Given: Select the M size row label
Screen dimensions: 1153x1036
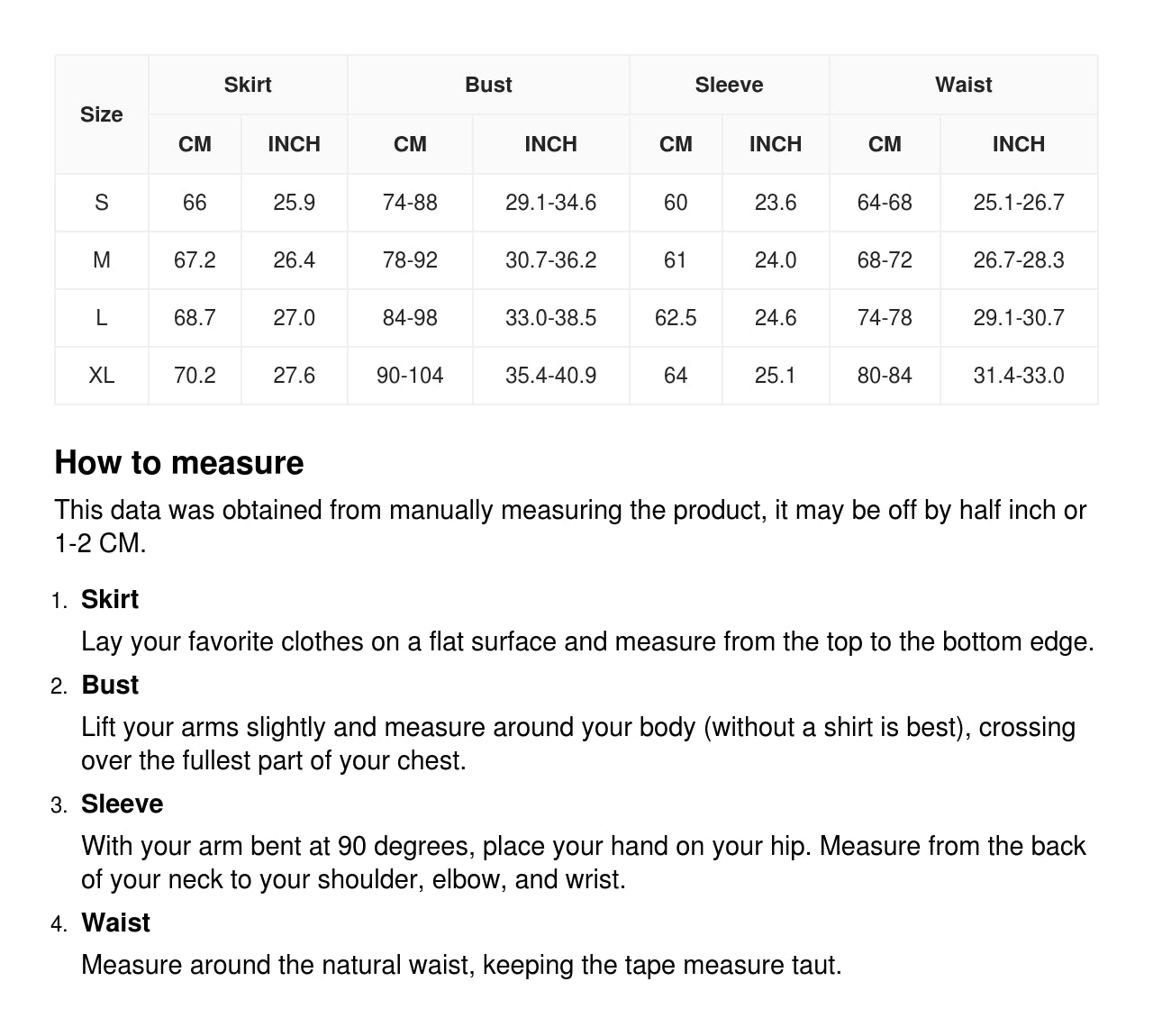Looking at the screenshot, I should pyautogui.click(x=101, y=260).
